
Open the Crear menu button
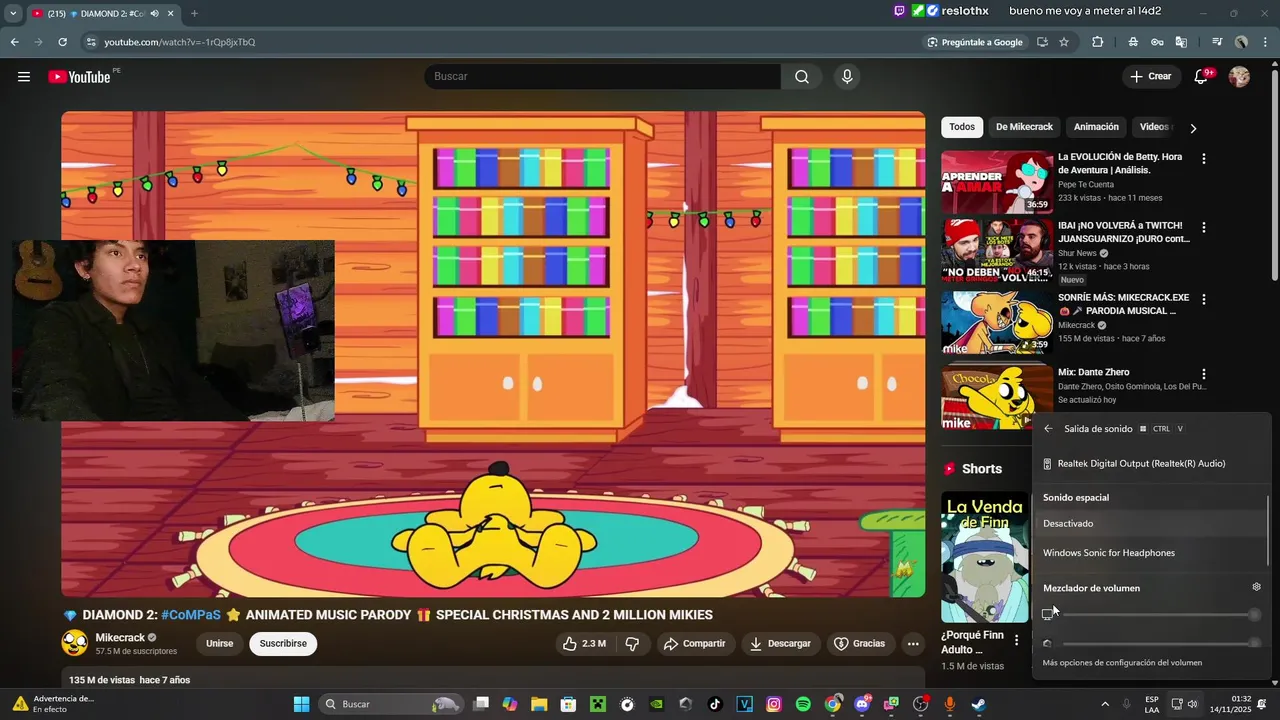[x=1151, y=77]
